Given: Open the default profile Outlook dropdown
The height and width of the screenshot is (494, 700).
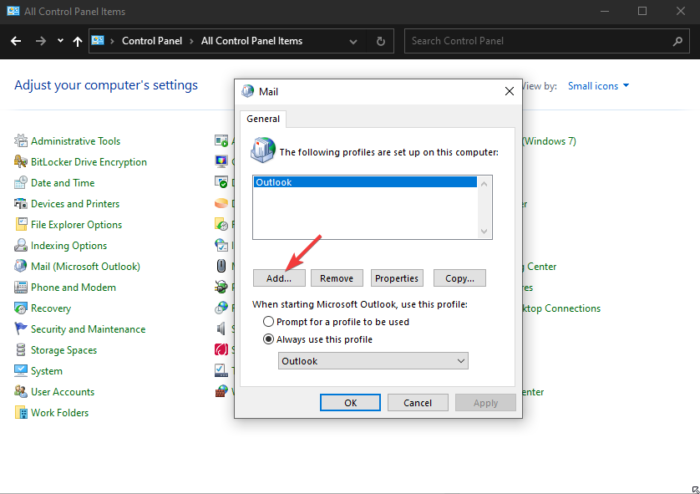Looking at the screenshot, I should point(373,361).
